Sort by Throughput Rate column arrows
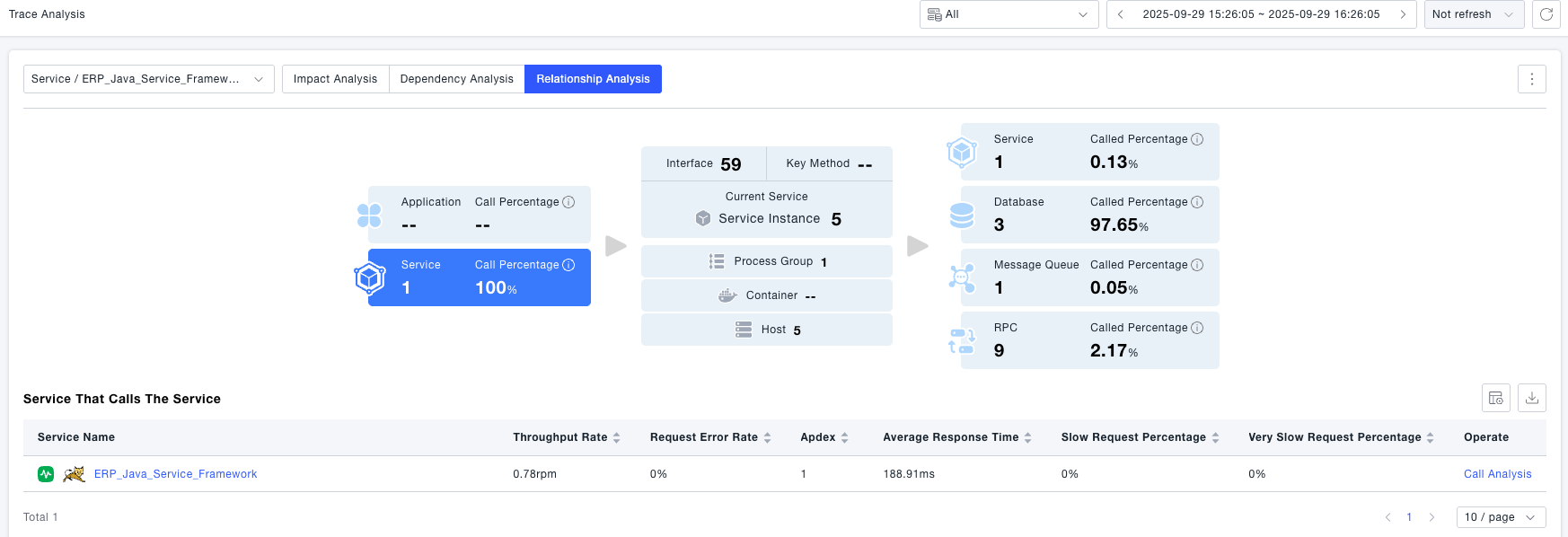 tap(617, 437)
